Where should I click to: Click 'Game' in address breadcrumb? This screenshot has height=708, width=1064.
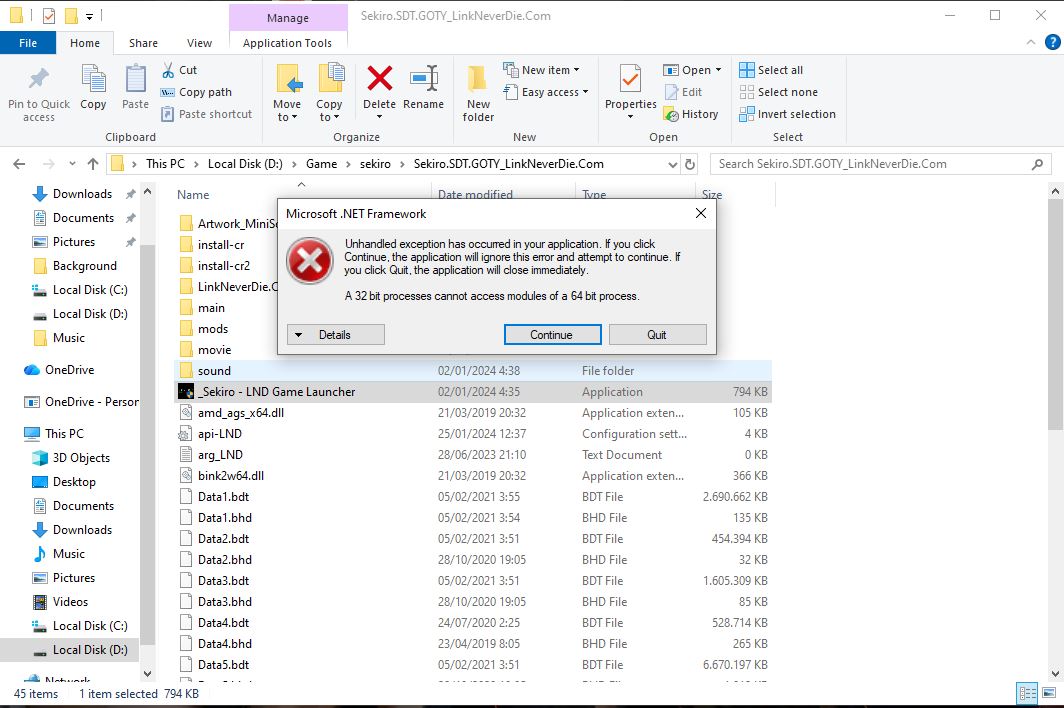point(322,164)
